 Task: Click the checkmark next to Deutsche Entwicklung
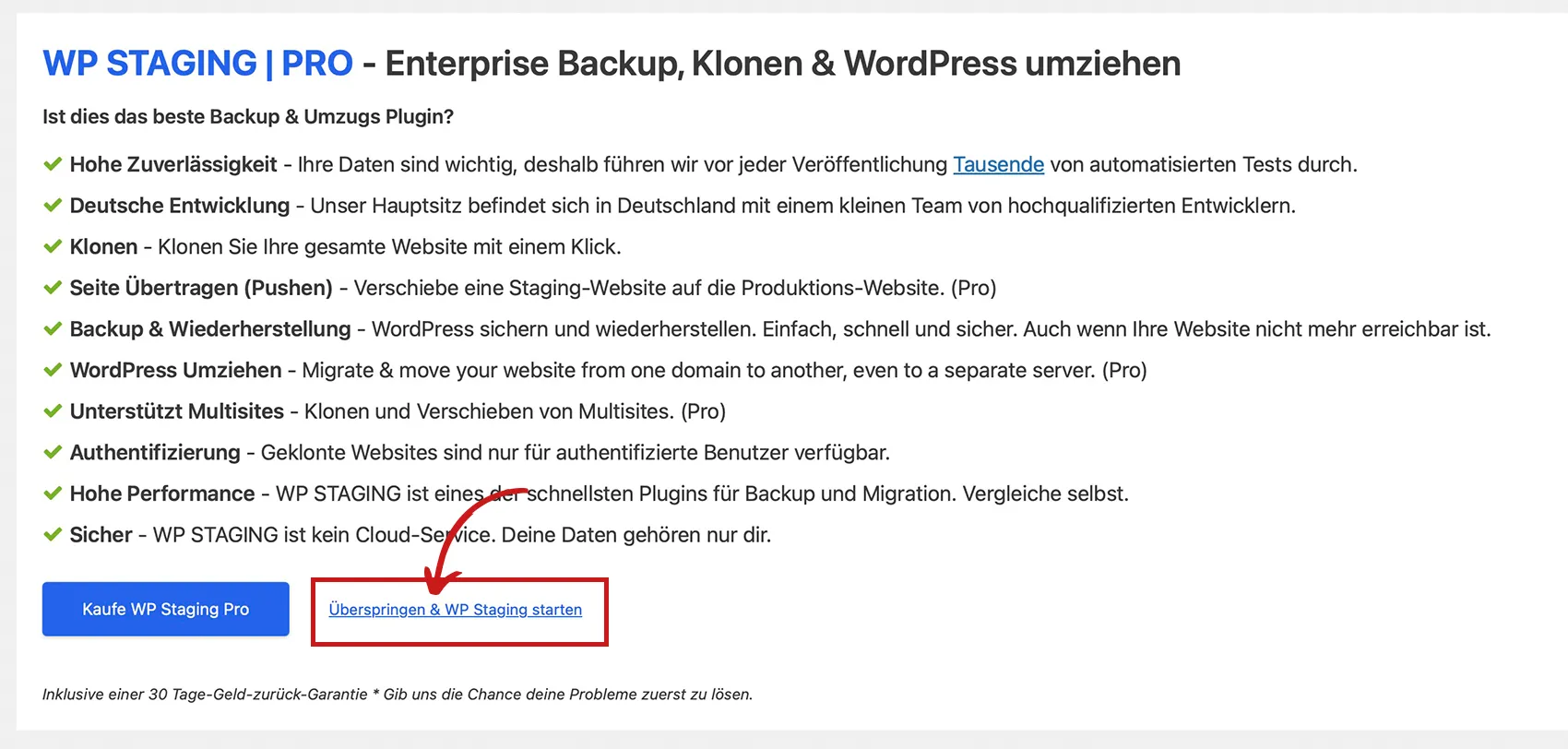tap(53, 206)
